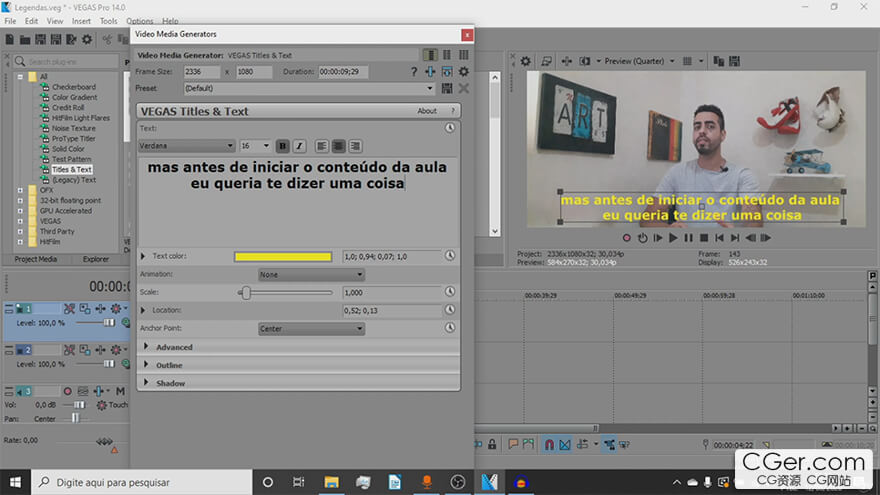The image size is (880, 495).
Task: Select ProType Titler generator
Action: (74, 139)
